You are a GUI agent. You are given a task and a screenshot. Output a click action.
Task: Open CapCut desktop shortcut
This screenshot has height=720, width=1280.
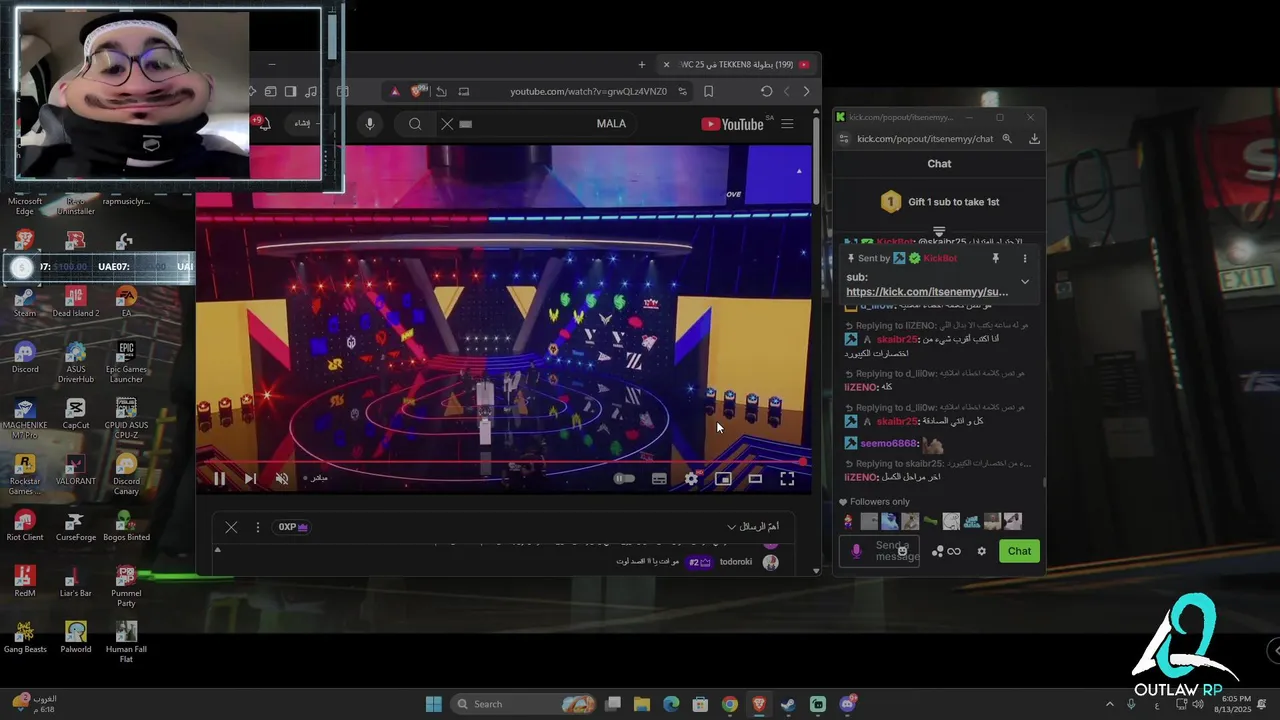click(x=75, y=413)
